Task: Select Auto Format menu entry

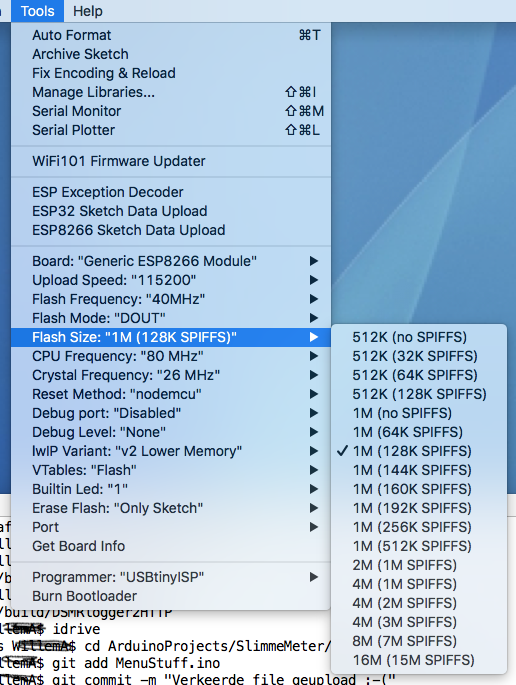Action: 171,35
